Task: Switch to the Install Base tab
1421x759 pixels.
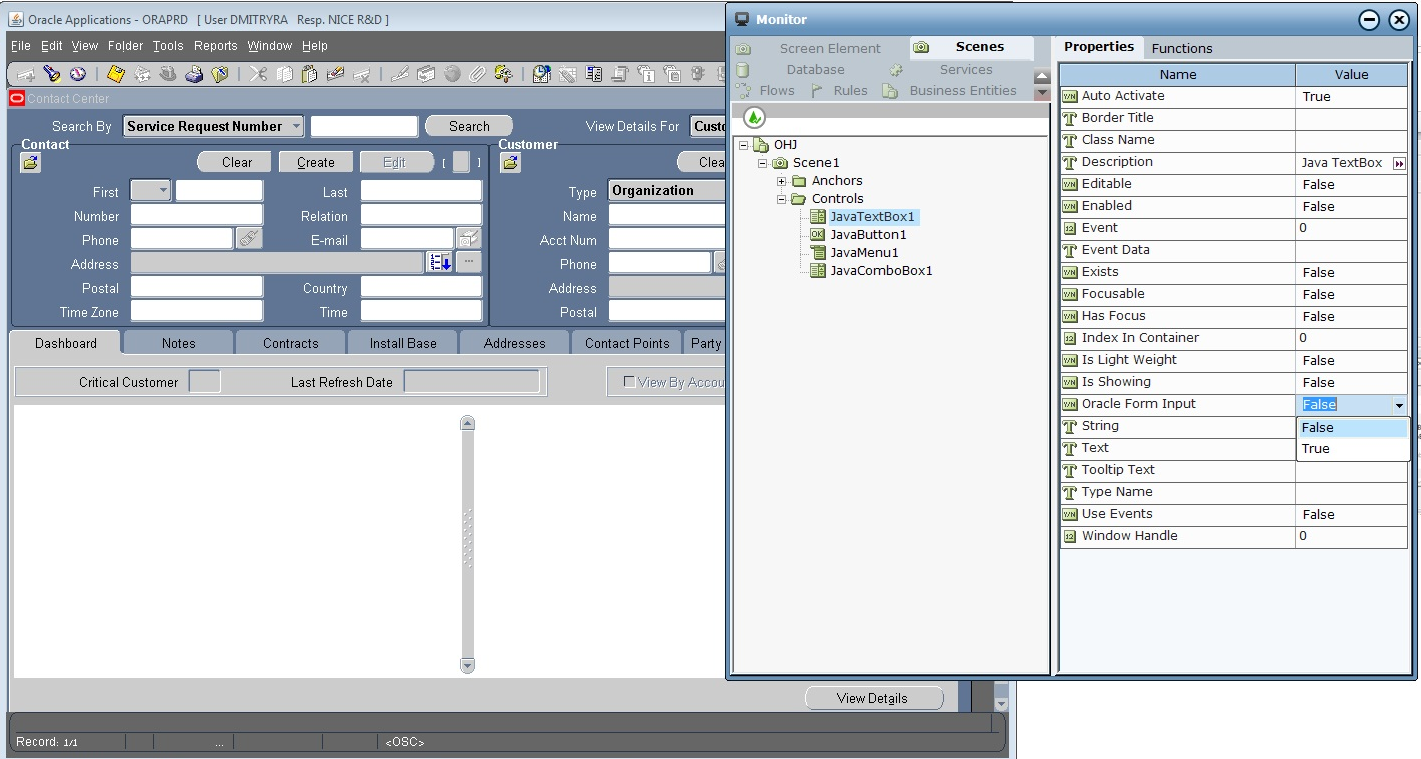Action: tap(403, 343)
